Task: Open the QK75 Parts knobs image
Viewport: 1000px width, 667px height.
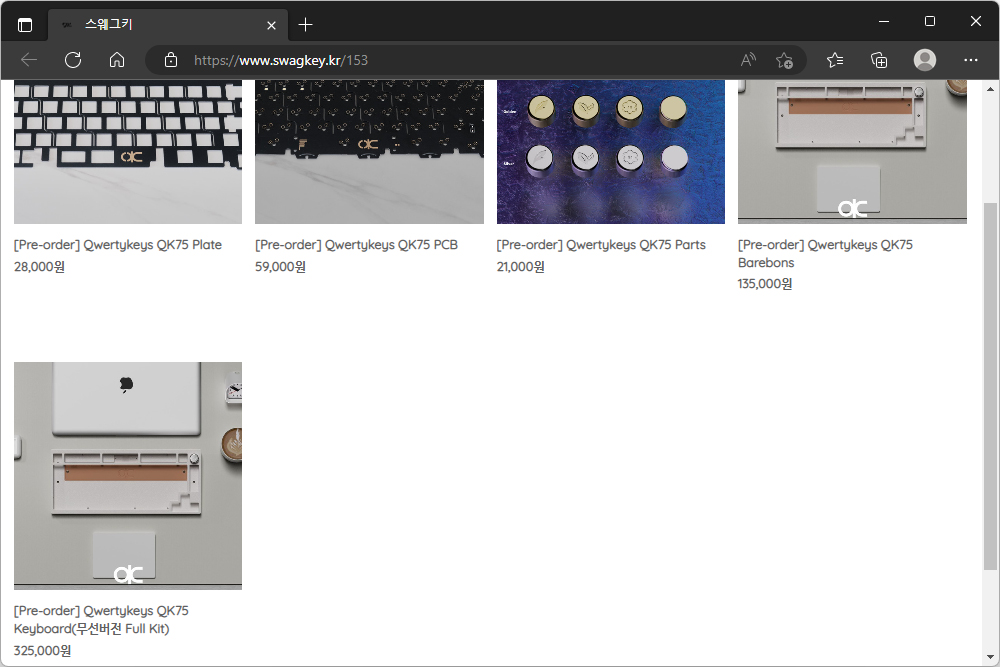Action: pos(611,152)
